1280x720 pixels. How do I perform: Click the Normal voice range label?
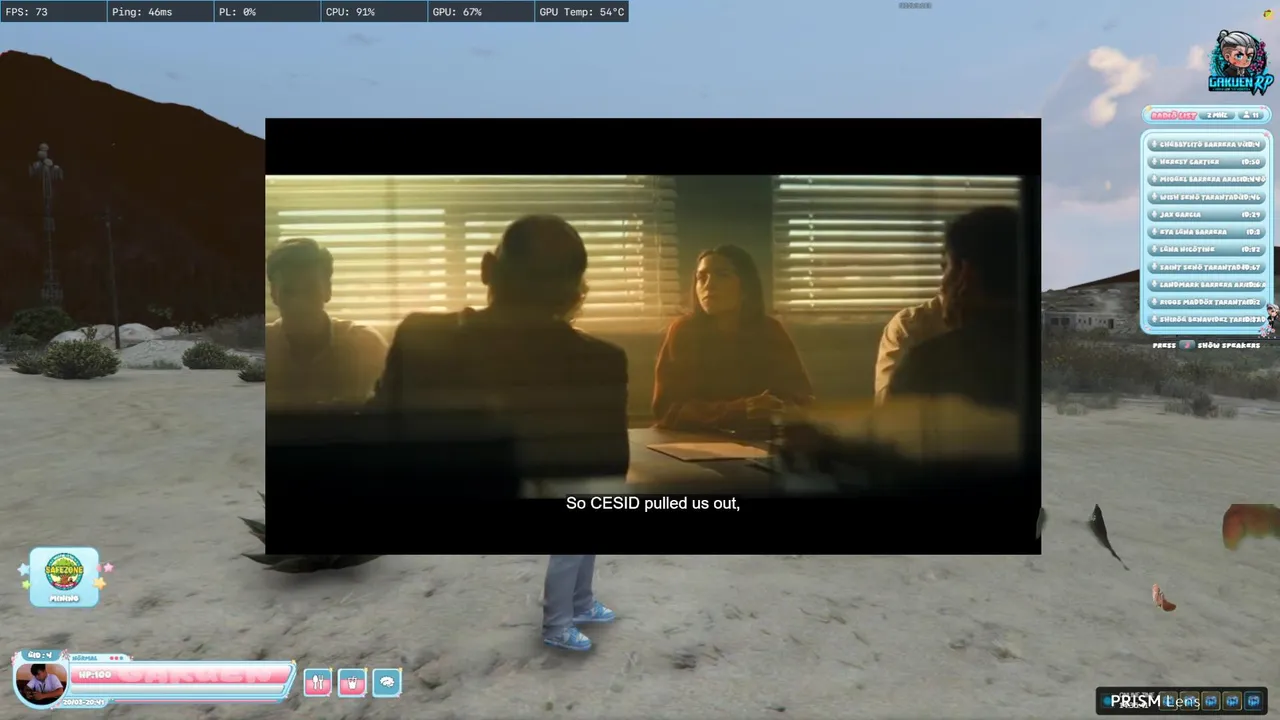(84, 658)
